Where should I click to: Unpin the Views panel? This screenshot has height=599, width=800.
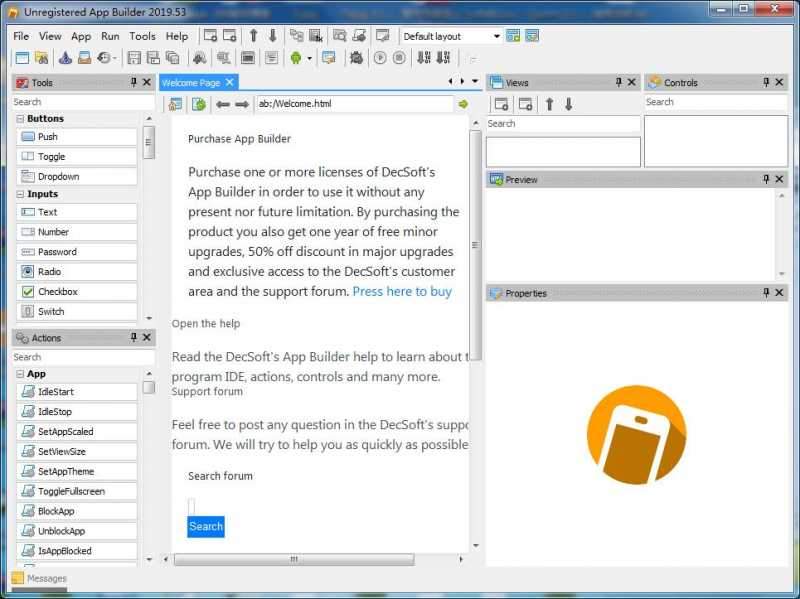click(x=620, y=82)
